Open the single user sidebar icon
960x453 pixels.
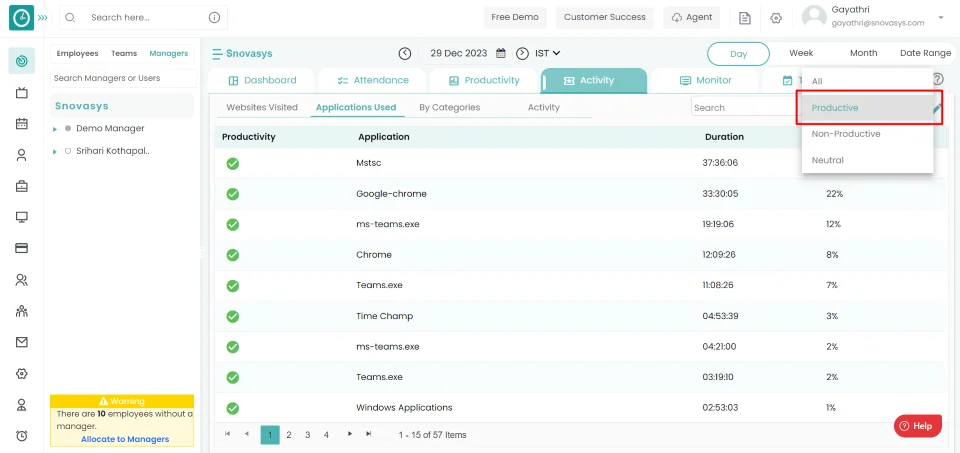tap(21, 155)
